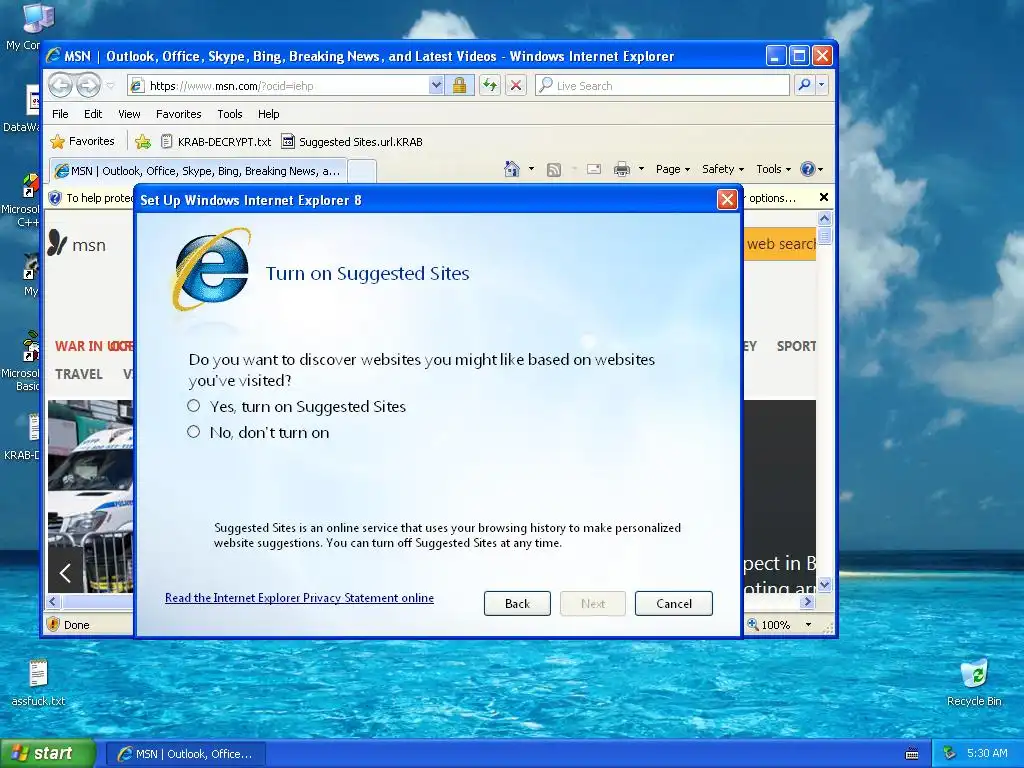Switch to MSN taskbar button
Image resolution: width=1024 pixels, height=768 pixels.
coord(185,754)
